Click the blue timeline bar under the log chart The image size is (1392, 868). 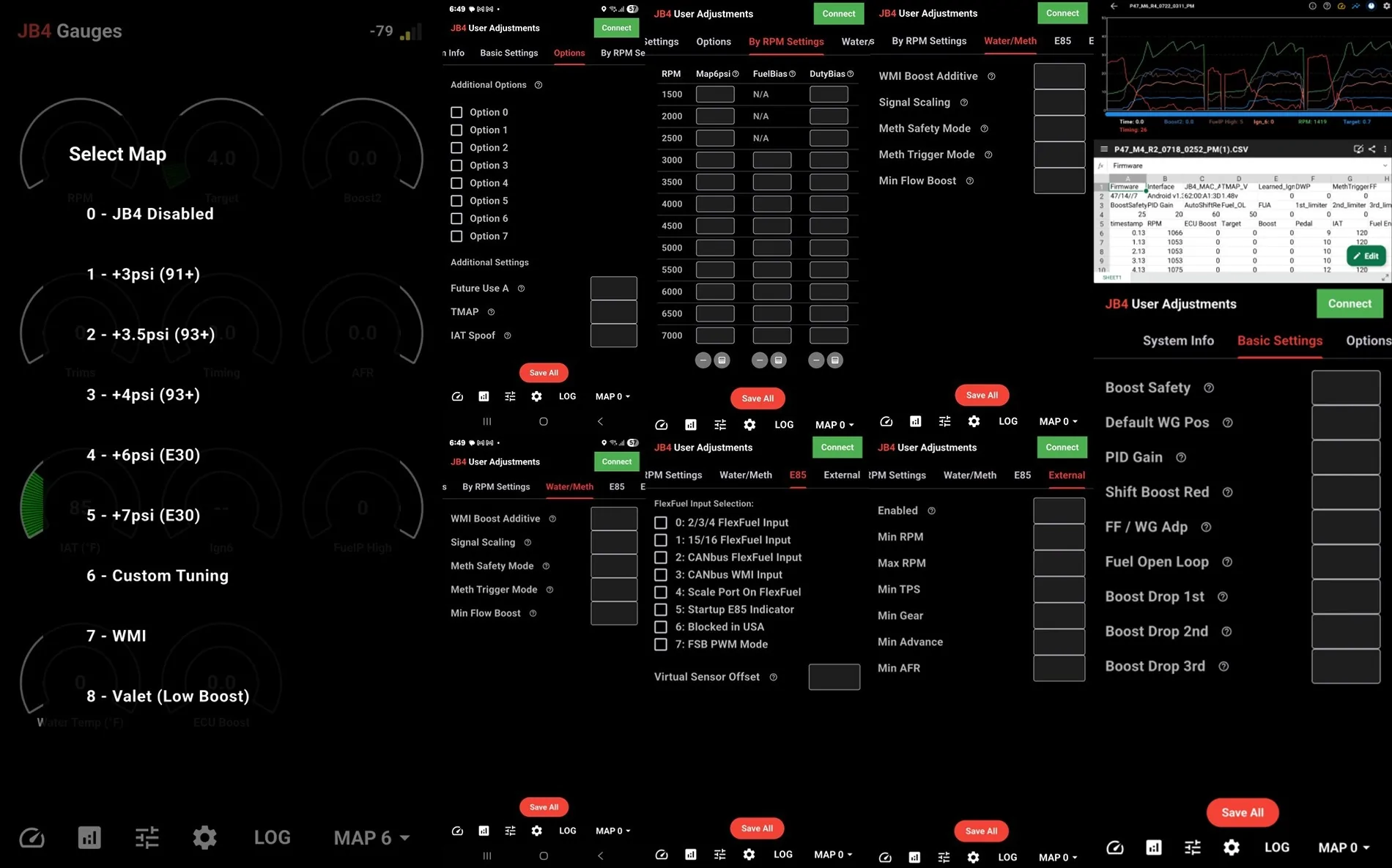click(1248, 114)
